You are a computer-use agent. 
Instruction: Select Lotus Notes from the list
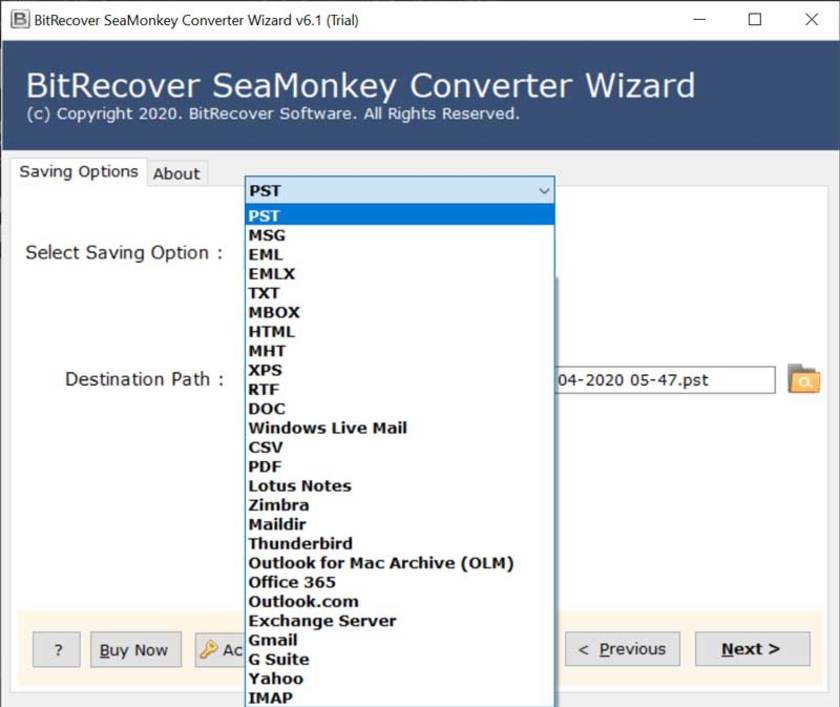click(x=400, y=486)
